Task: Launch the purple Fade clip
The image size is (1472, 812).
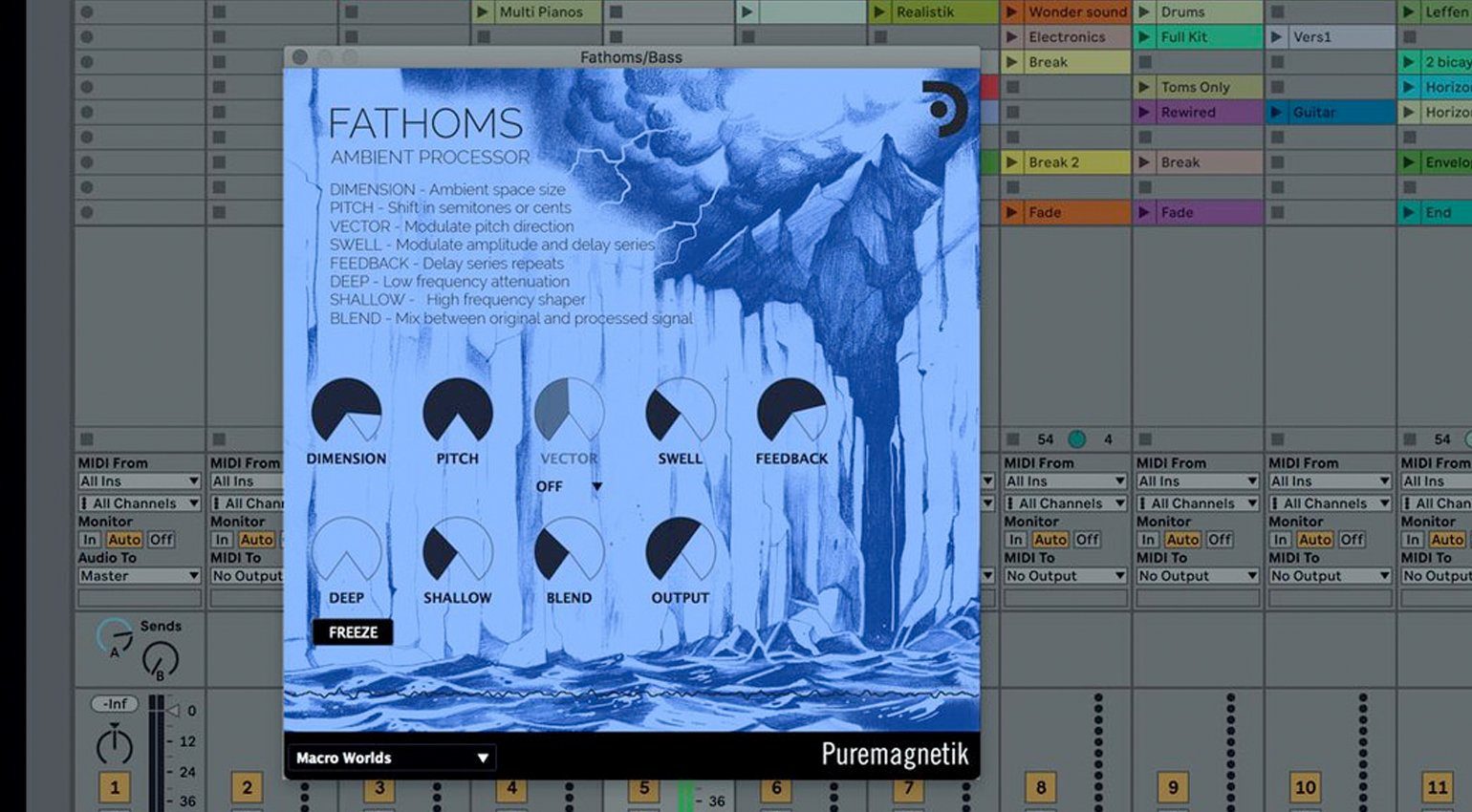Action: (x=1144, y=212)
